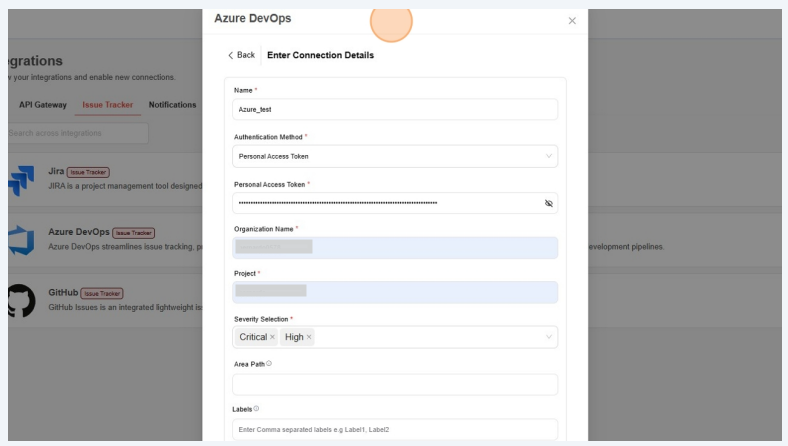Click the Name input field

point(395,110)
